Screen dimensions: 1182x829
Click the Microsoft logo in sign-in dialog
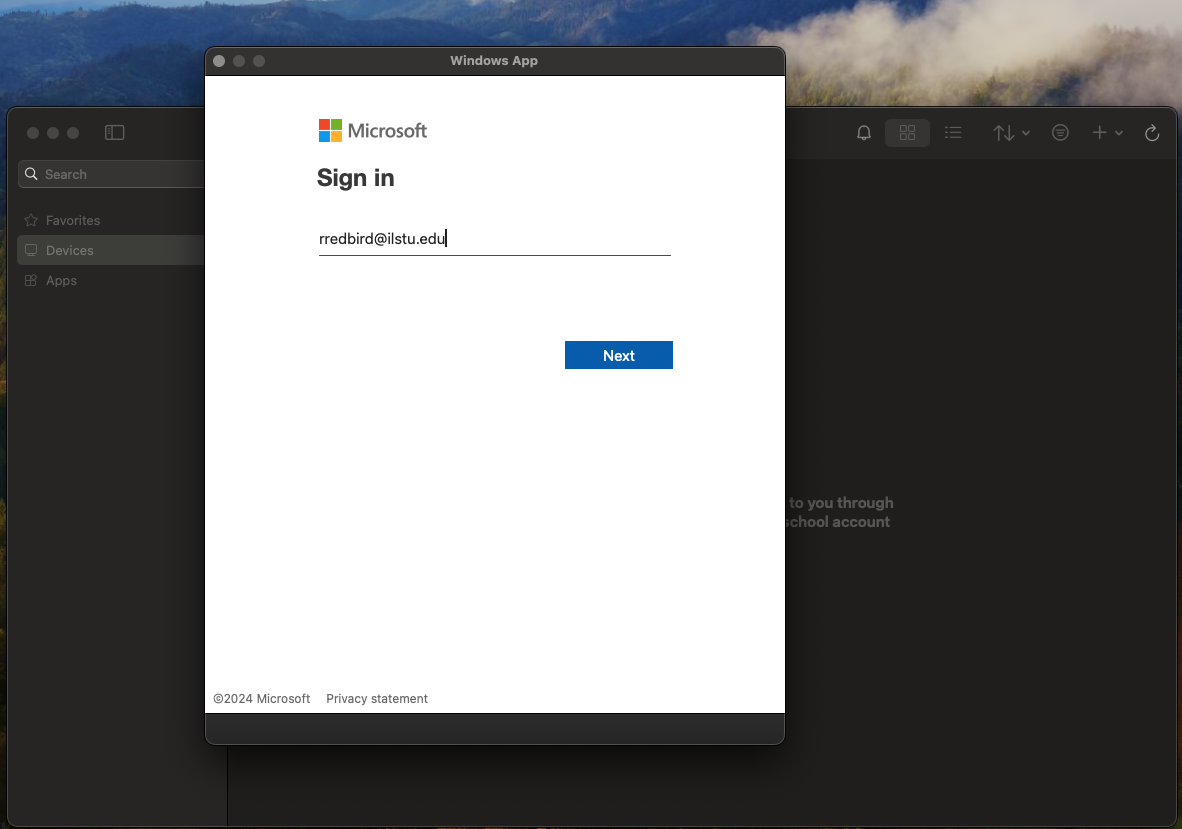tap(372, 130)
